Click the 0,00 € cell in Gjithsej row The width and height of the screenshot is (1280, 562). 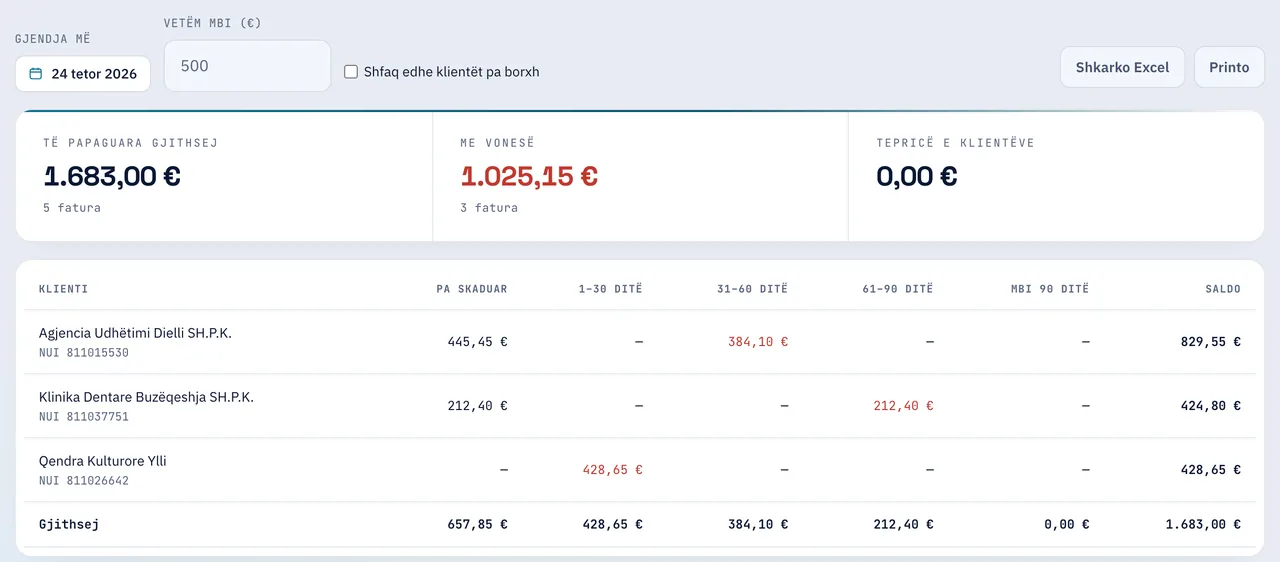(1066, 524)
